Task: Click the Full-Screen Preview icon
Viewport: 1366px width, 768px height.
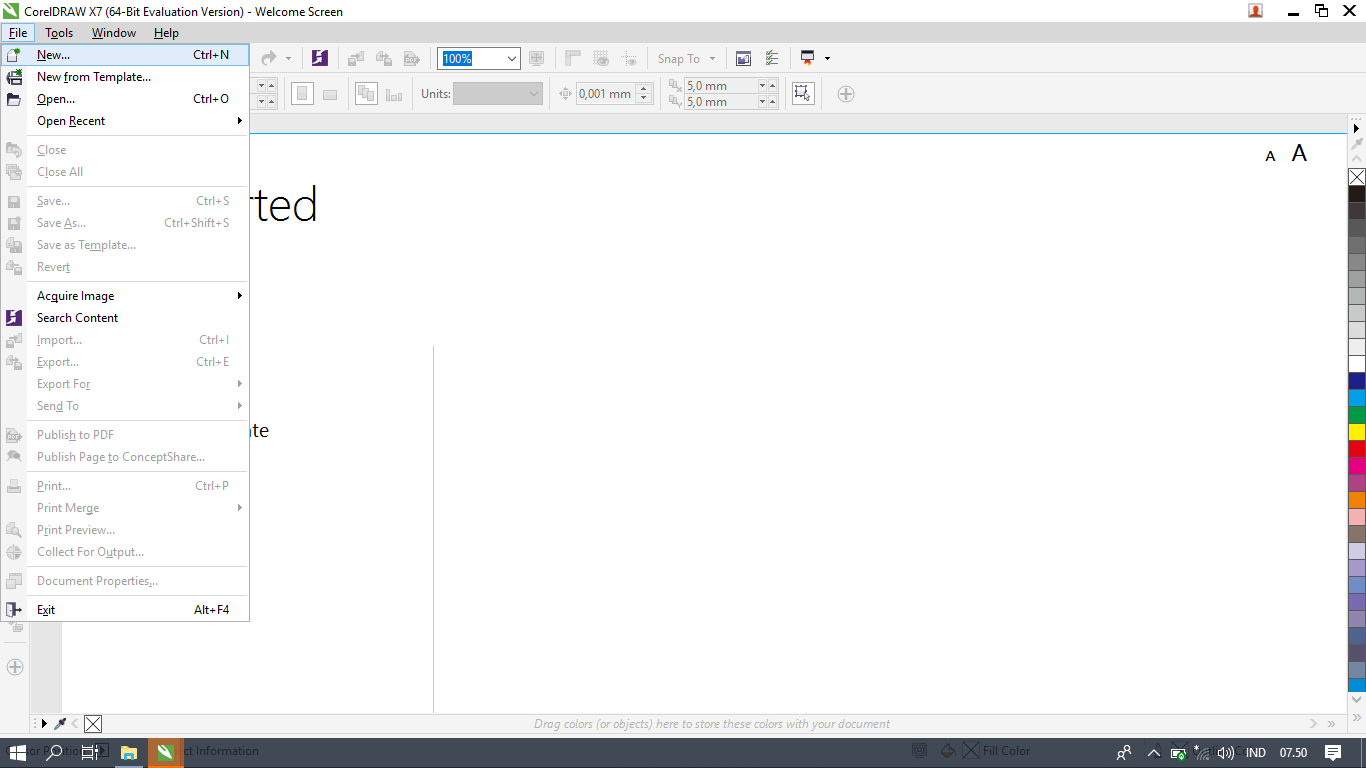Action: (x=536, y=58)
